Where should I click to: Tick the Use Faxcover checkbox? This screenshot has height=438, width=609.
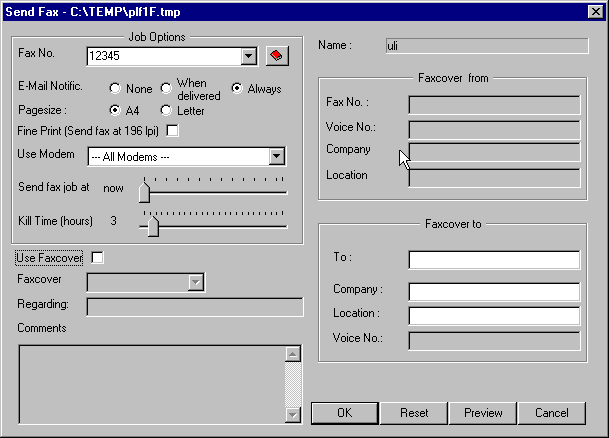(97, 257)
